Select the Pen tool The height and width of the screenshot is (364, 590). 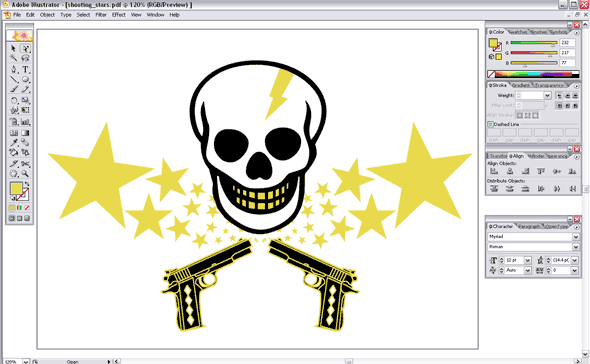click(14, 69)
